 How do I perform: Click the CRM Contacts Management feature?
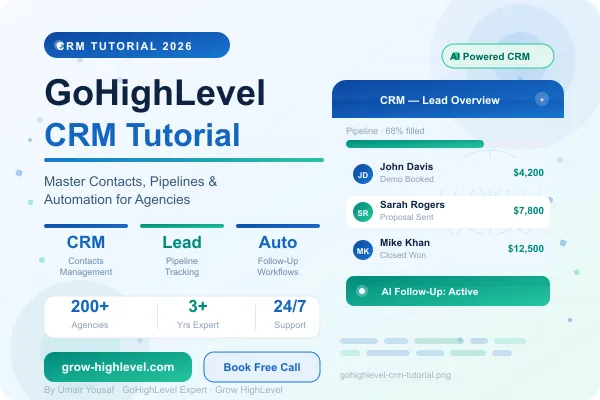point(86,251)
